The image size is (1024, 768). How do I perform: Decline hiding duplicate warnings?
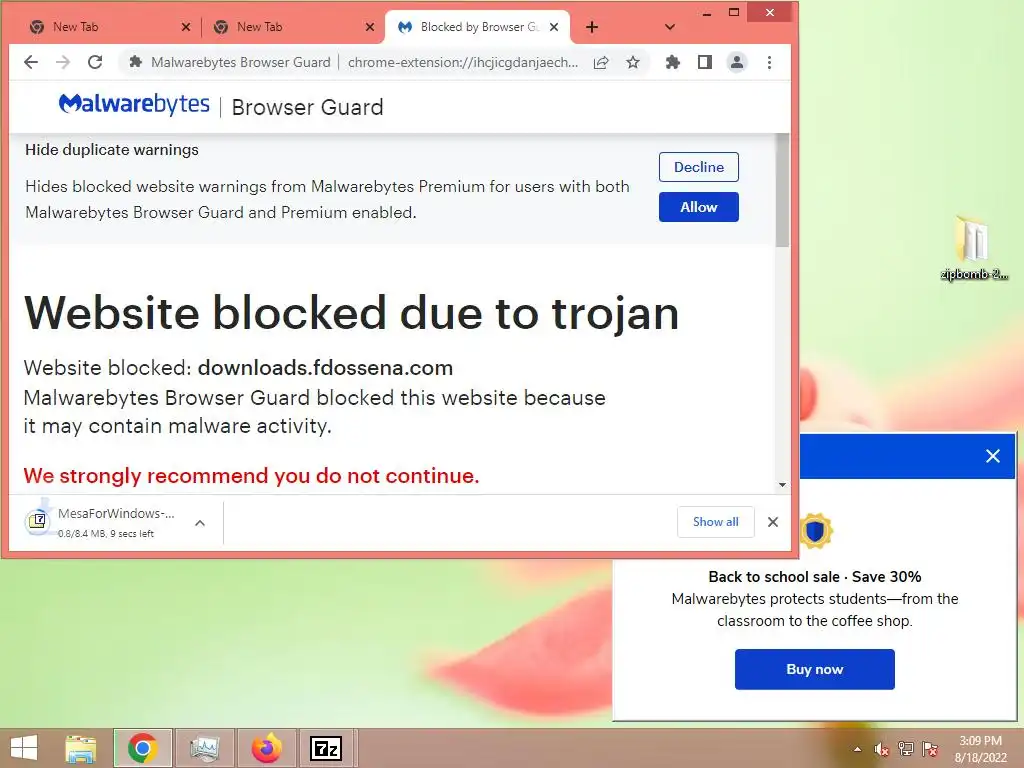coord(699,167)
